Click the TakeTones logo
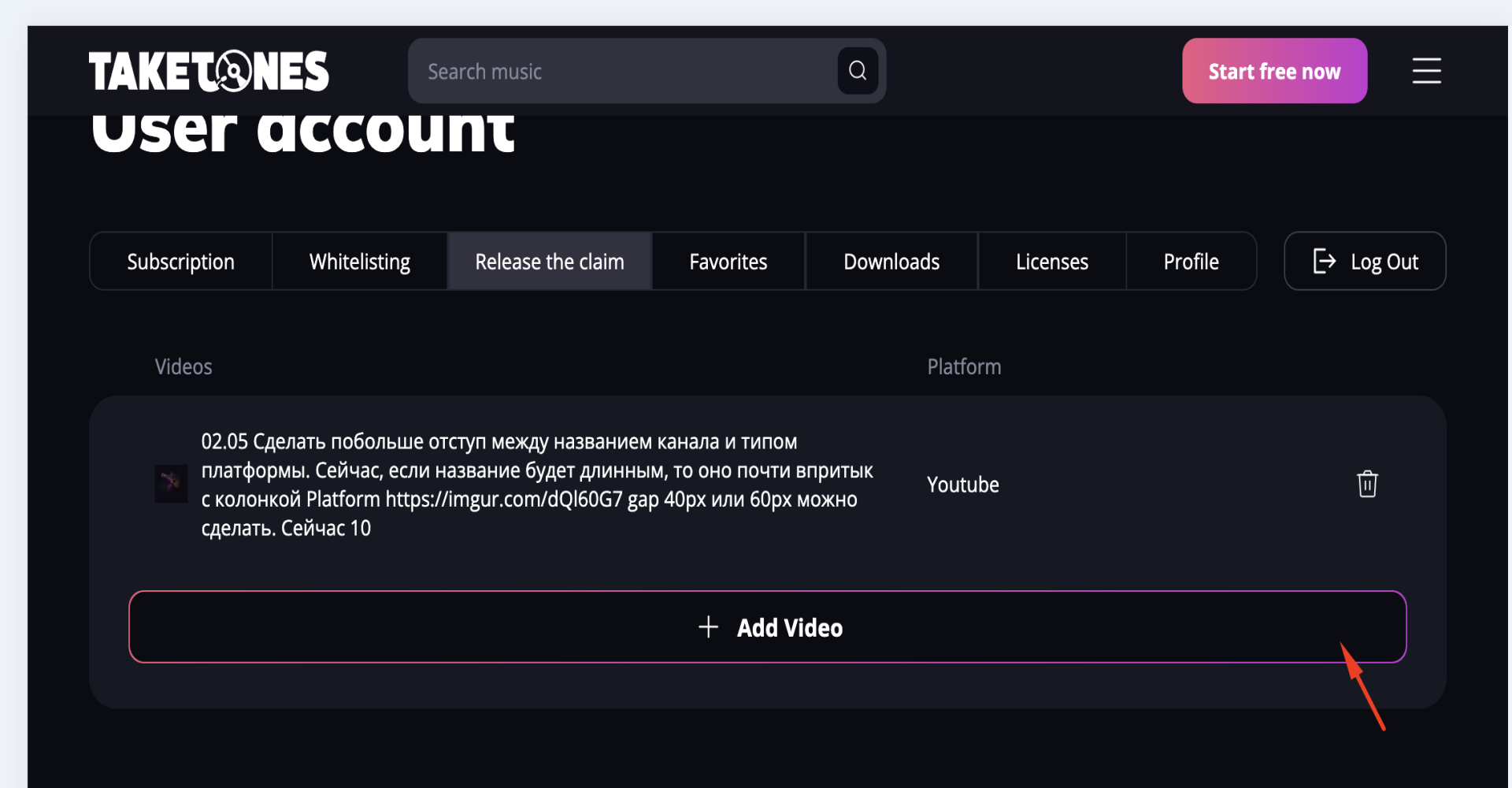1512x788 pixels. 209,72
